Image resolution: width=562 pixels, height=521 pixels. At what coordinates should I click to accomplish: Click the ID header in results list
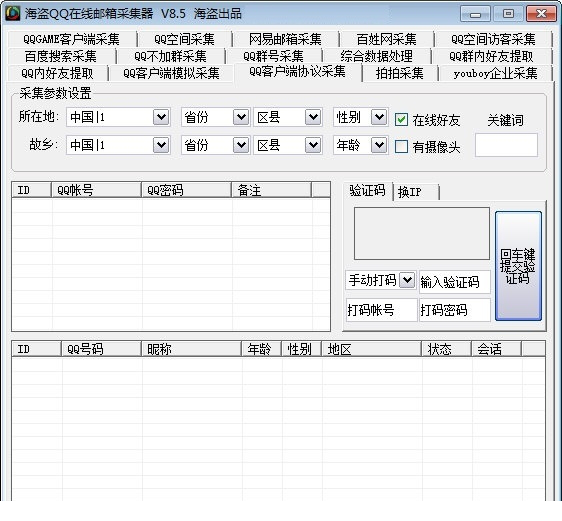[36, 349]
